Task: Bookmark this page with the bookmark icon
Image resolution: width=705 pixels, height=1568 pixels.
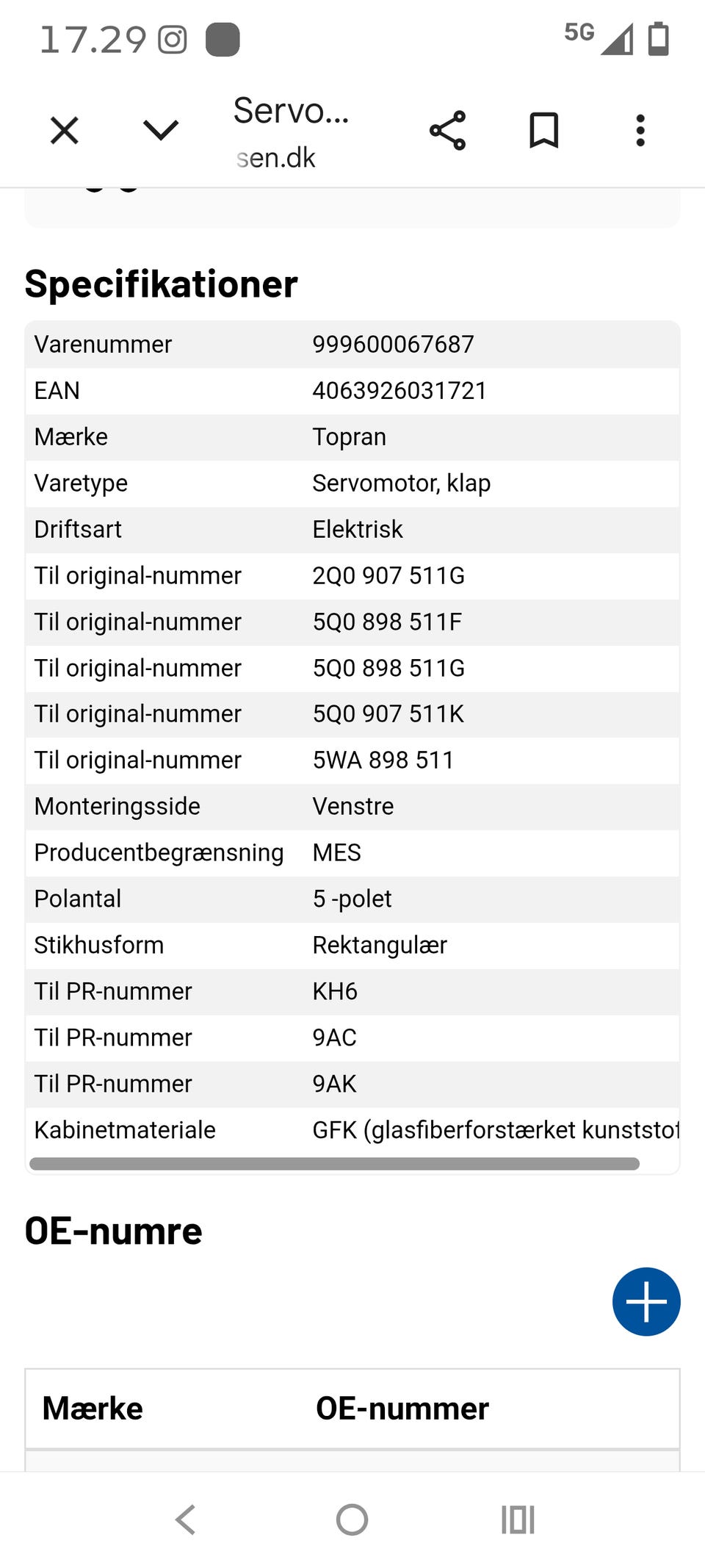Action: (544, 131)
